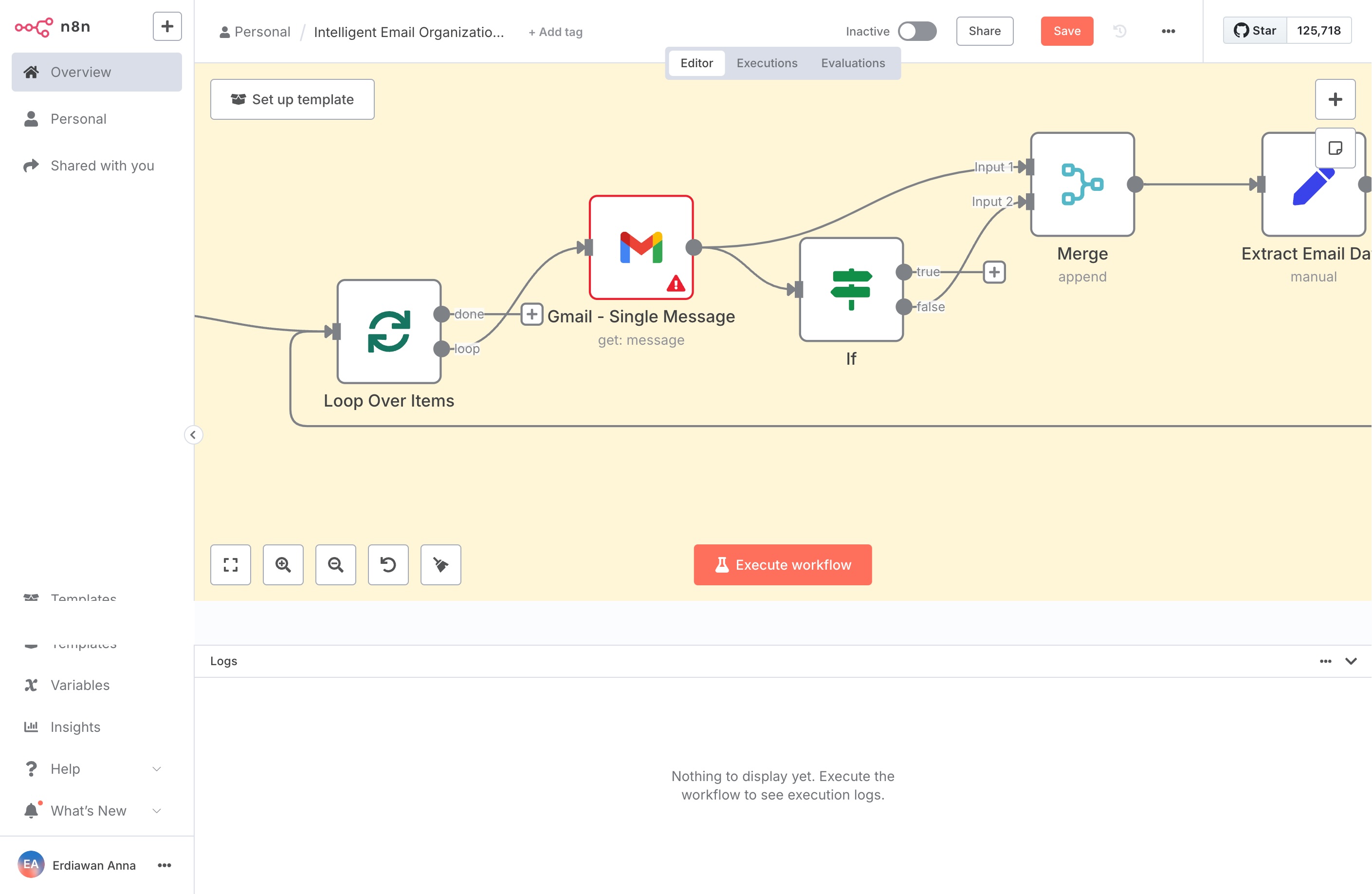1372x894 pixels.
Task: Select the Gmail Single Message node
Action: (640, 247)
